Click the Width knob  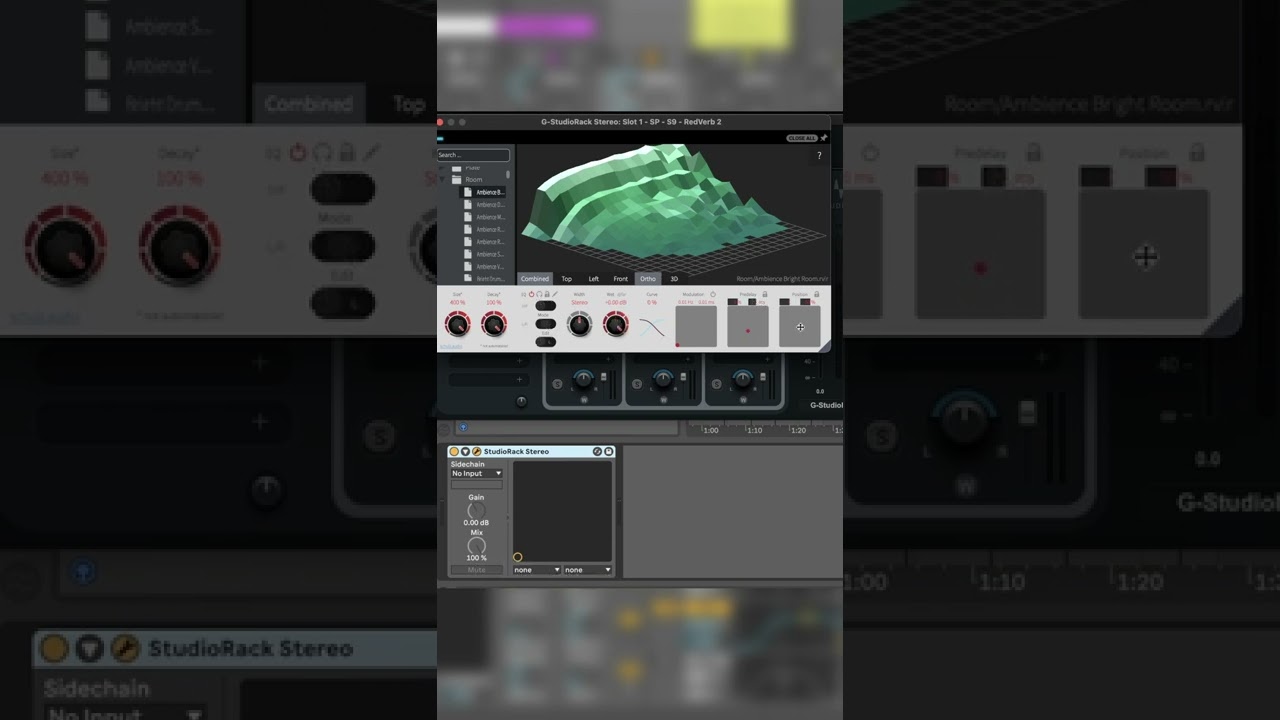[x=579, y=324]
